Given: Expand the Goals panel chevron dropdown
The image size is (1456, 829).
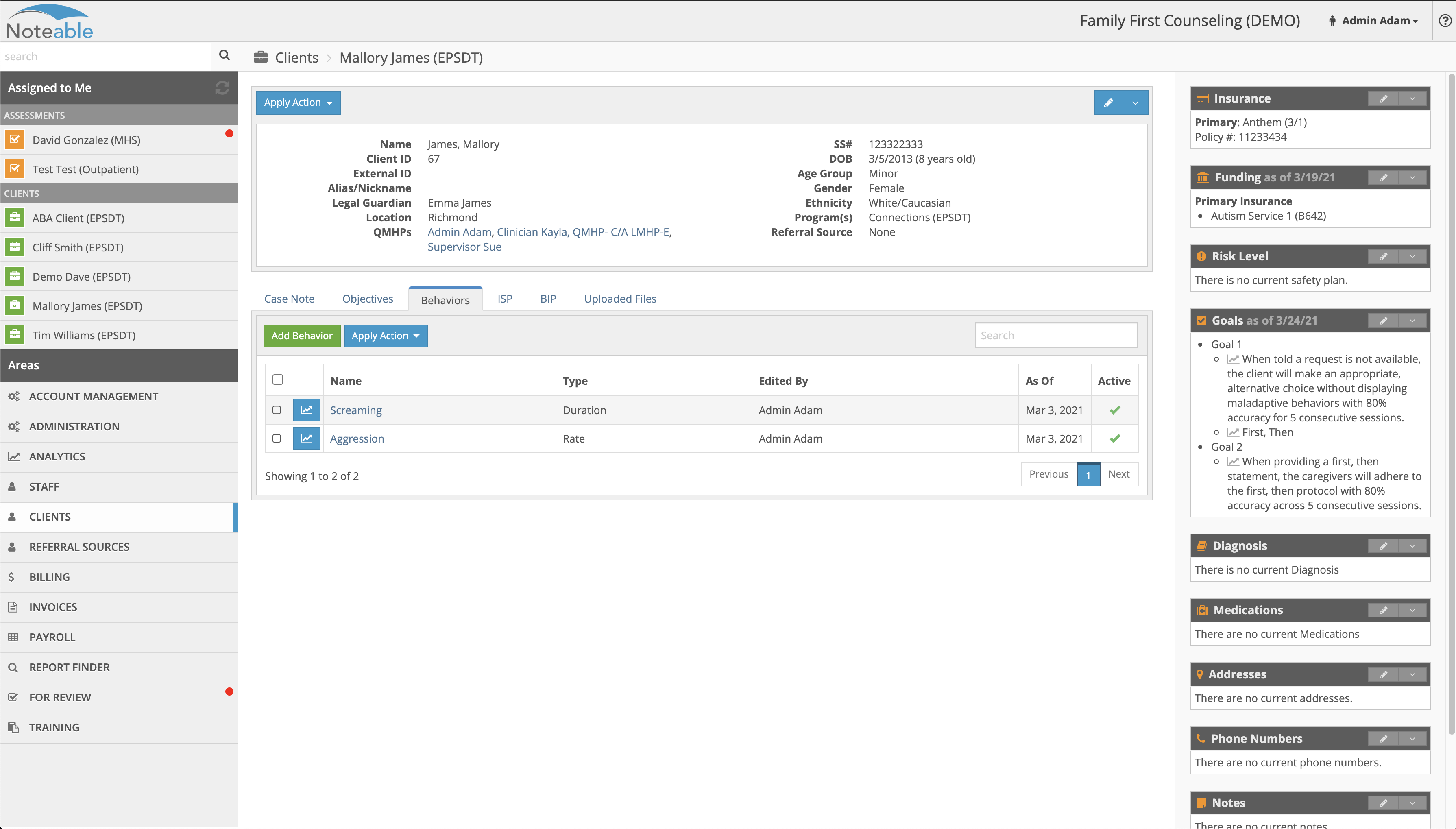Looking at the screenshot, I should [1412, 321].
